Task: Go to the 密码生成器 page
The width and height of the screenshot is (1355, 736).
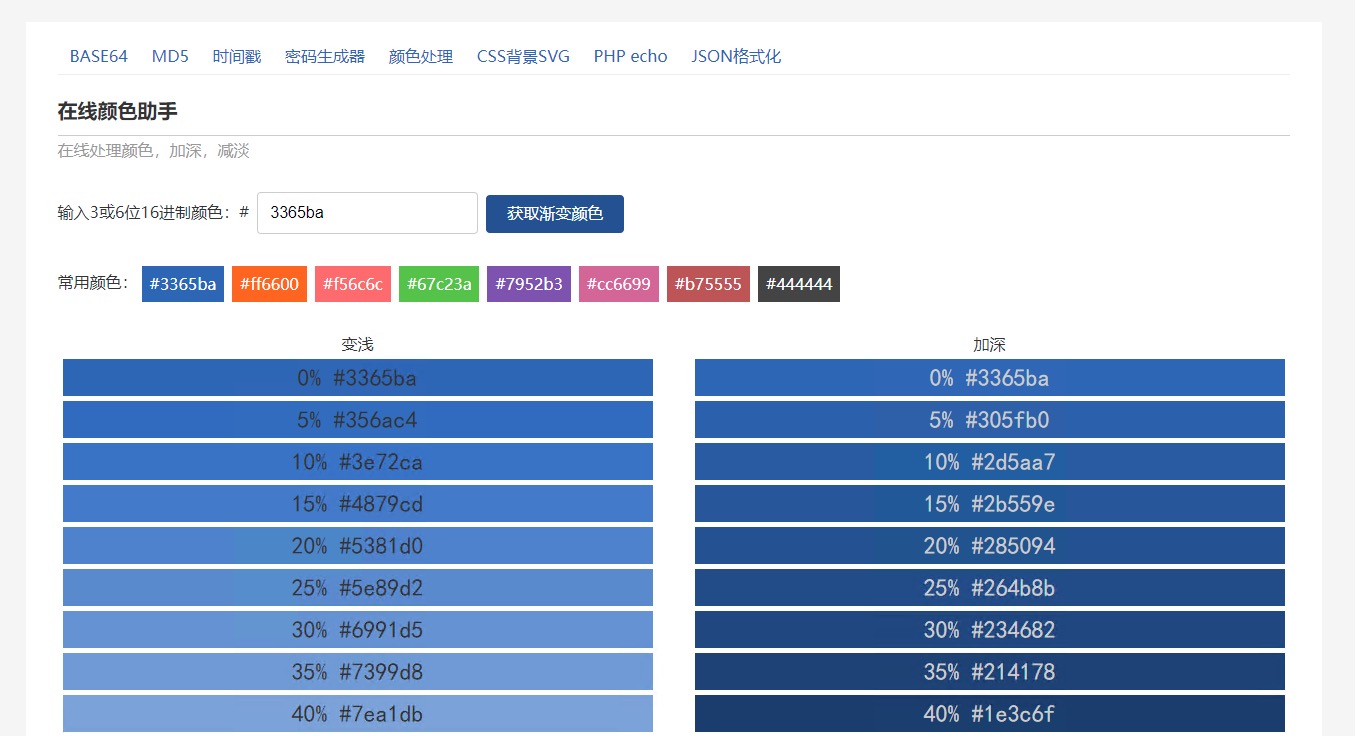Action: (x=325, y=56)
